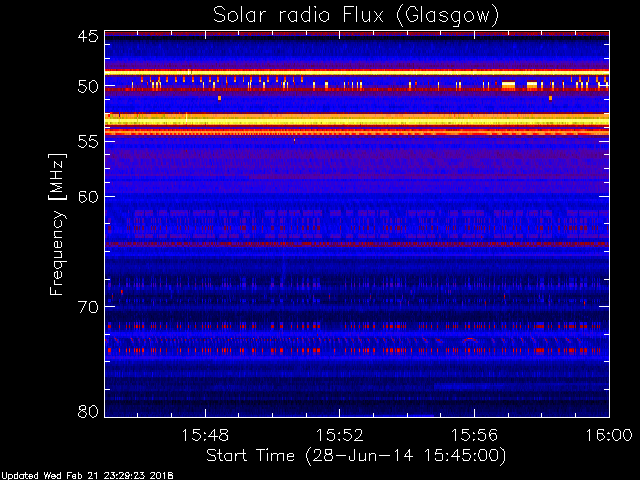Click the '15:56' time tick label
The image size is (640, 480).
point(474,435)
